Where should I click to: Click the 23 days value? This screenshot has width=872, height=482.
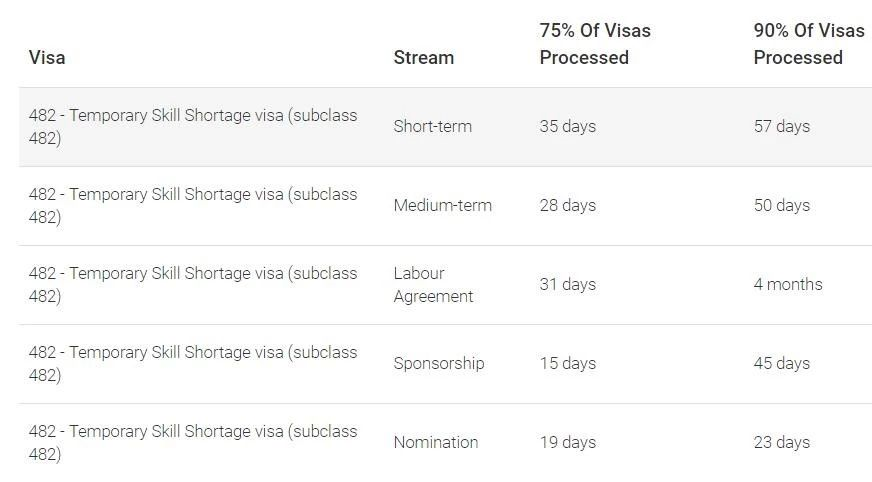(x=781, y=443)
